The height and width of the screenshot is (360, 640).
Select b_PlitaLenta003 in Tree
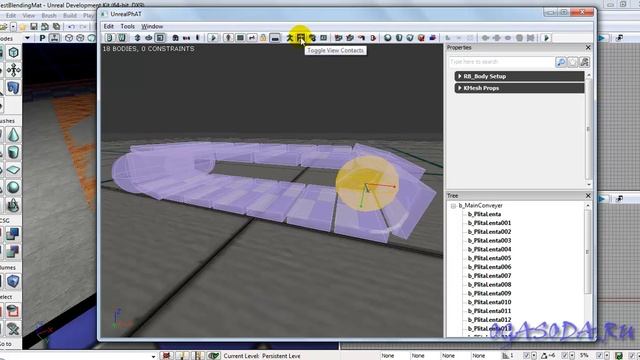[489, 240]
